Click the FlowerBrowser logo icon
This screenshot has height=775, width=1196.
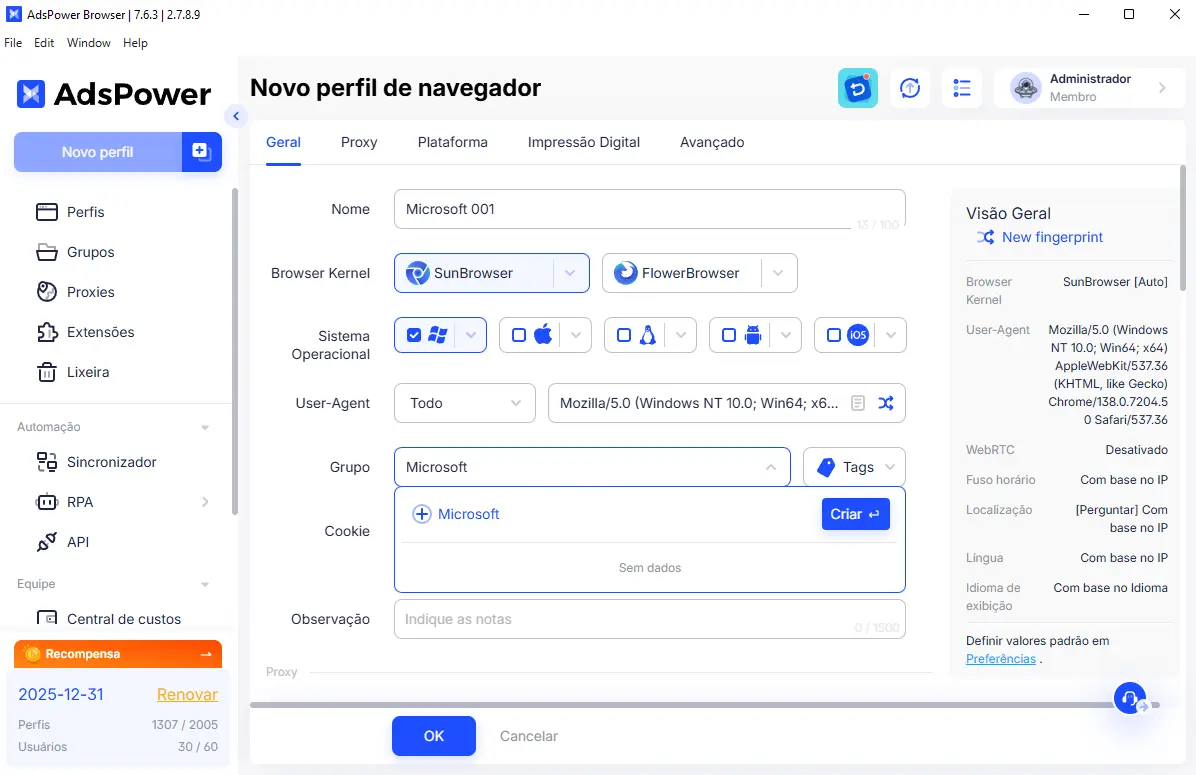[x=625, y=273]
